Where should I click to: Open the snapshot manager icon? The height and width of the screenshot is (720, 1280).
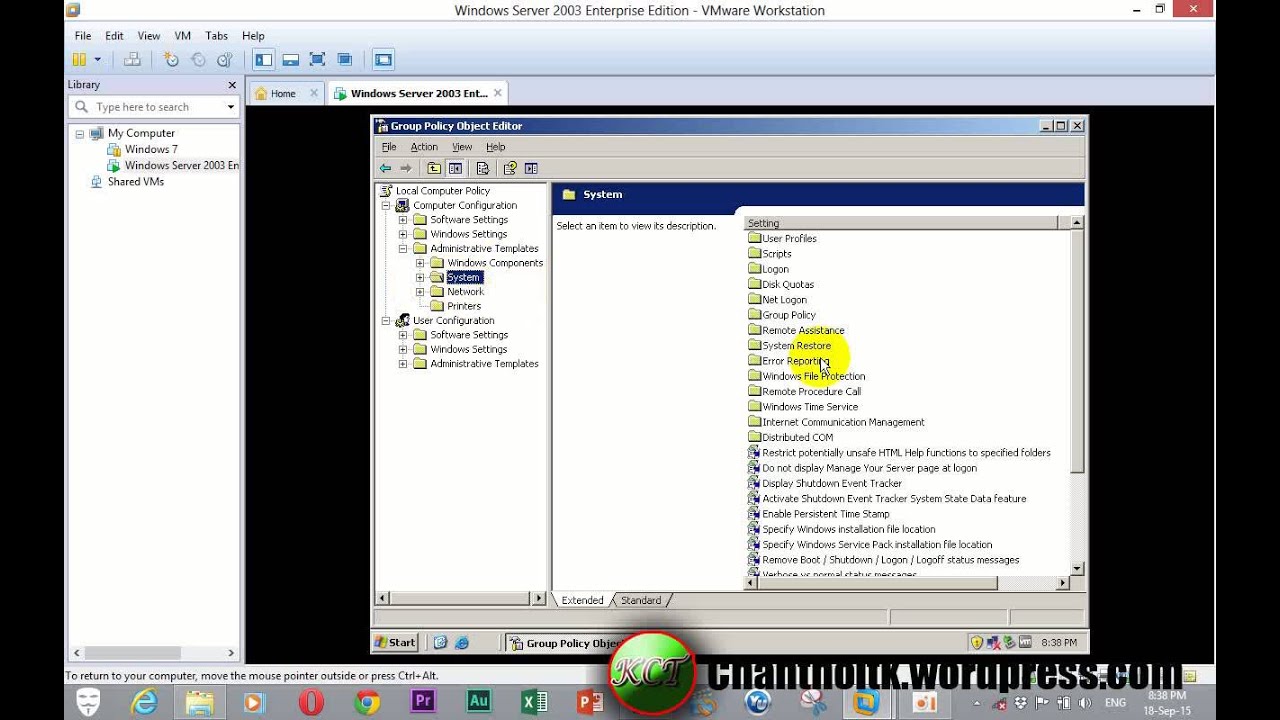tap(225, 60)
